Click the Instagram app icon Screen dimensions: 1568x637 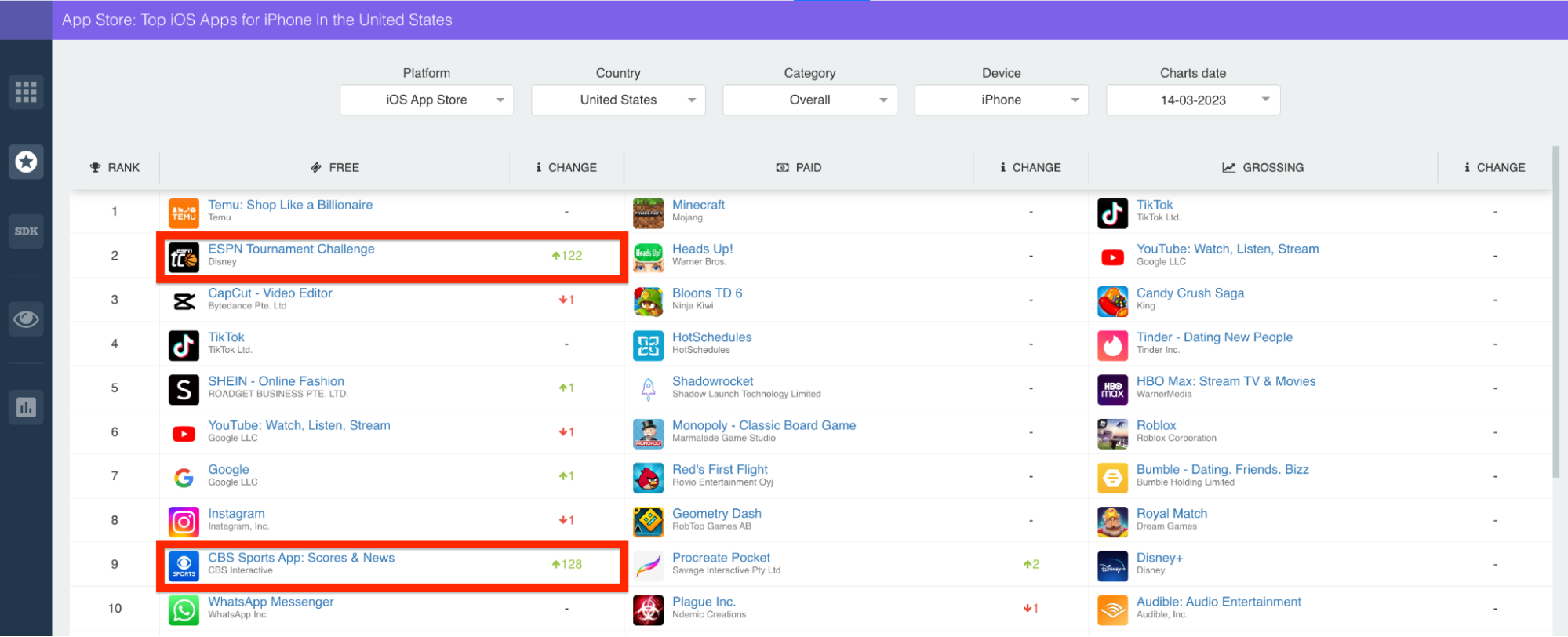[184, 522]
